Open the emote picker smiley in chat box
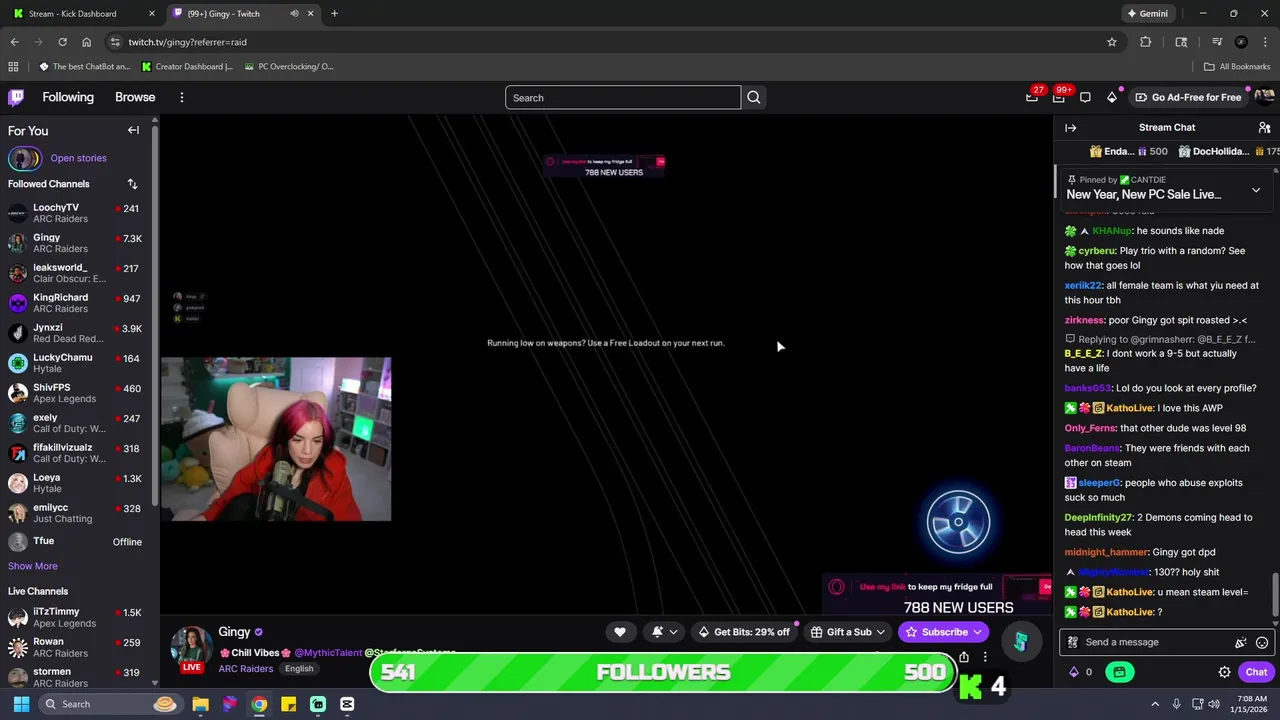 pyautogui.click(x=1262, y=643)
